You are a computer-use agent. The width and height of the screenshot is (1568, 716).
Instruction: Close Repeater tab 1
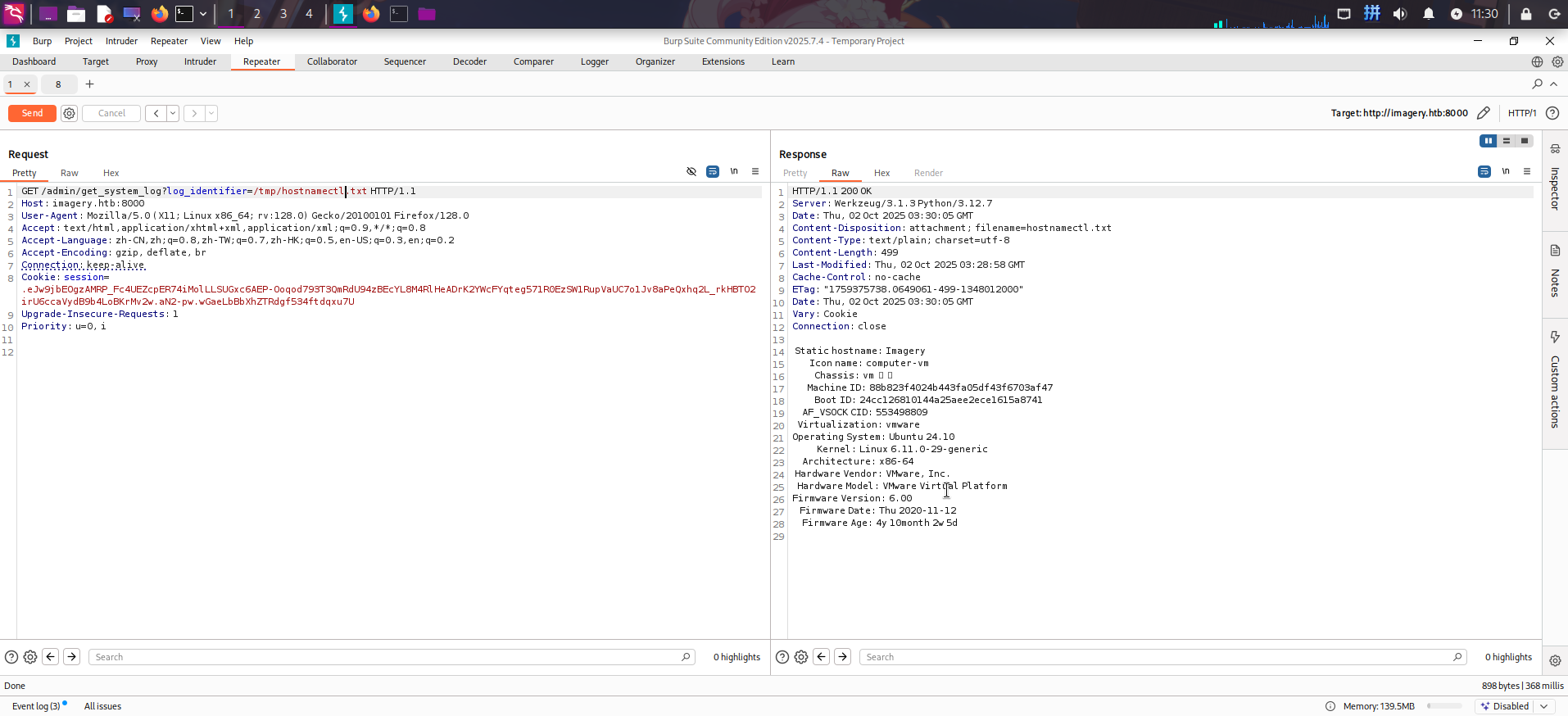(27, 84)
